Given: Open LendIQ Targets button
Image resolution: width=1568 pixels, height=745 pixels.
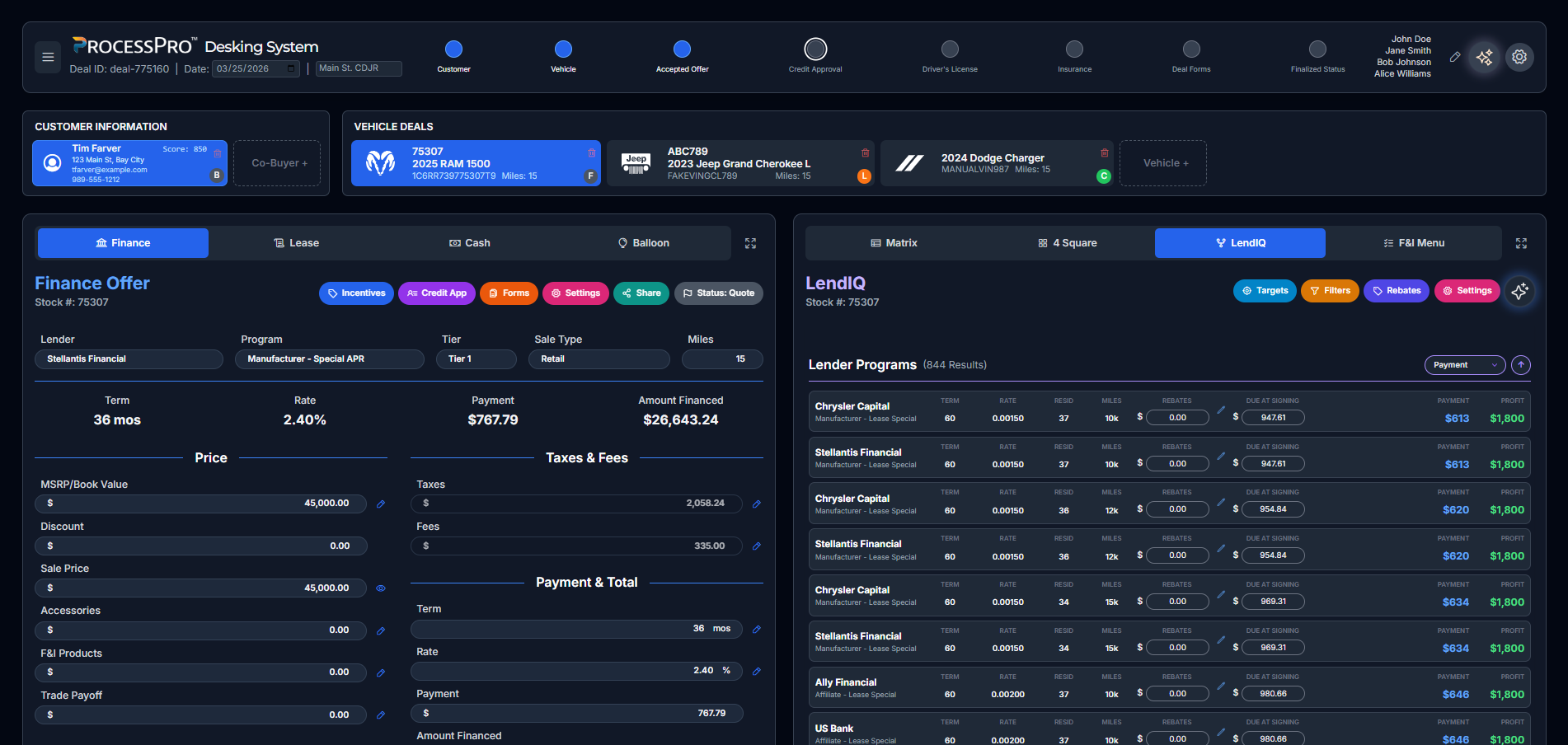Looking at the screenshot, I should point(1265,291).
